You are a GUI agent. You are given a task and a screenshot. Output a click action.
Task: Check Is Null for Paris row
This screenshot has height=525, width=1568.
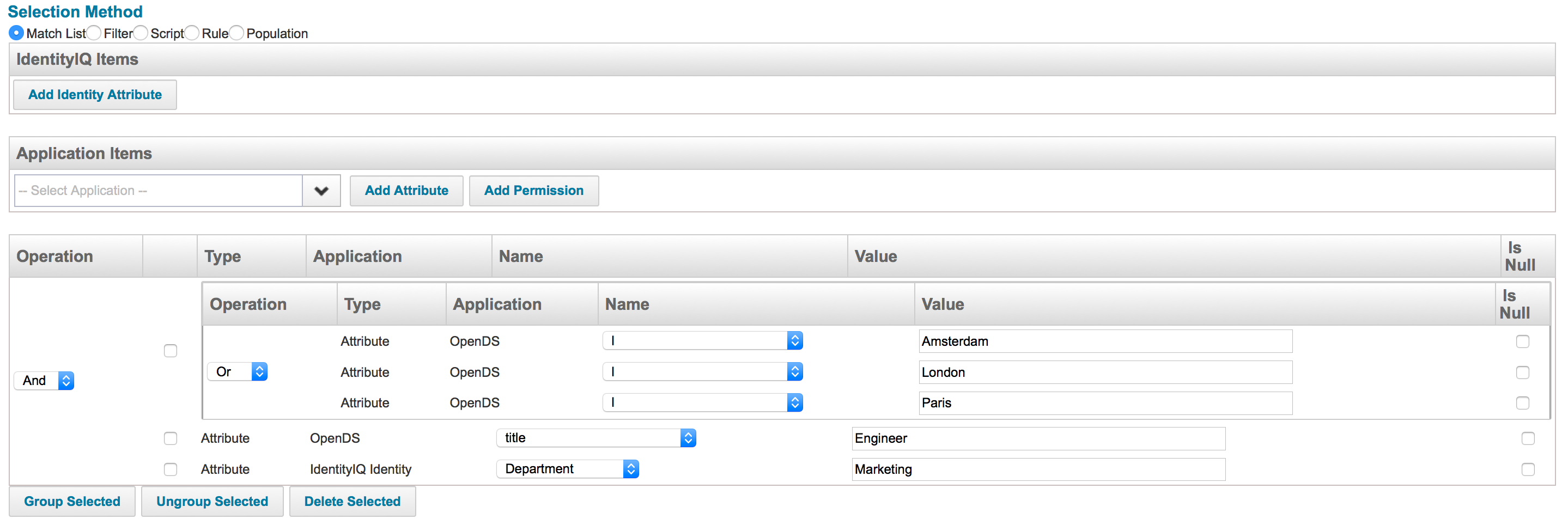click(1522, 404)
